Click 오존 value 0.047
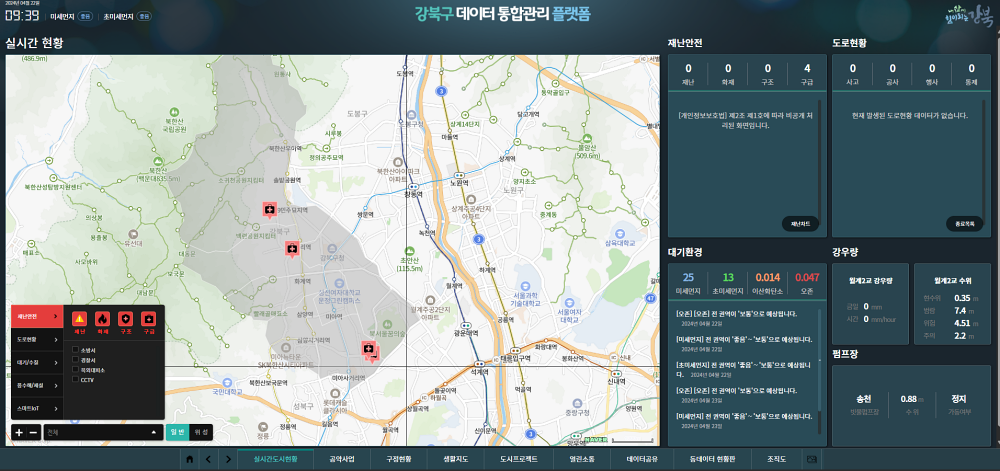The image size is (1000, 471). coord(807,277)
